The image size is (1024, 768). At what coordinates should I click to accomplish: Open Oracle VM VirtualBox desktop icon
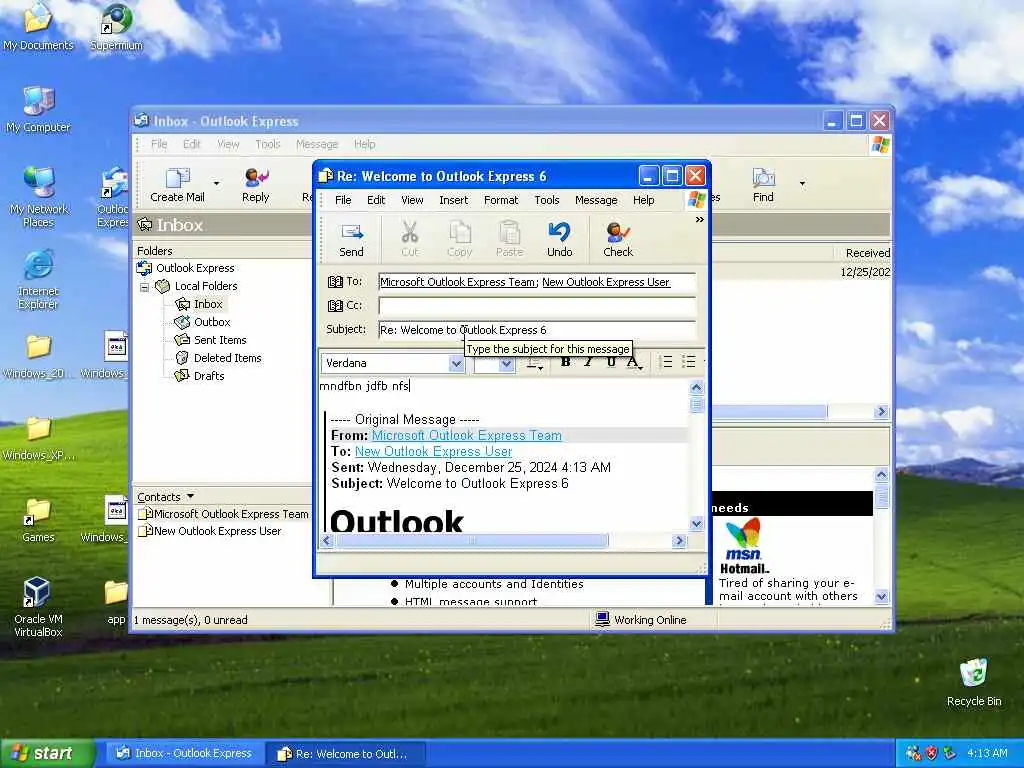tap(38, 607)
